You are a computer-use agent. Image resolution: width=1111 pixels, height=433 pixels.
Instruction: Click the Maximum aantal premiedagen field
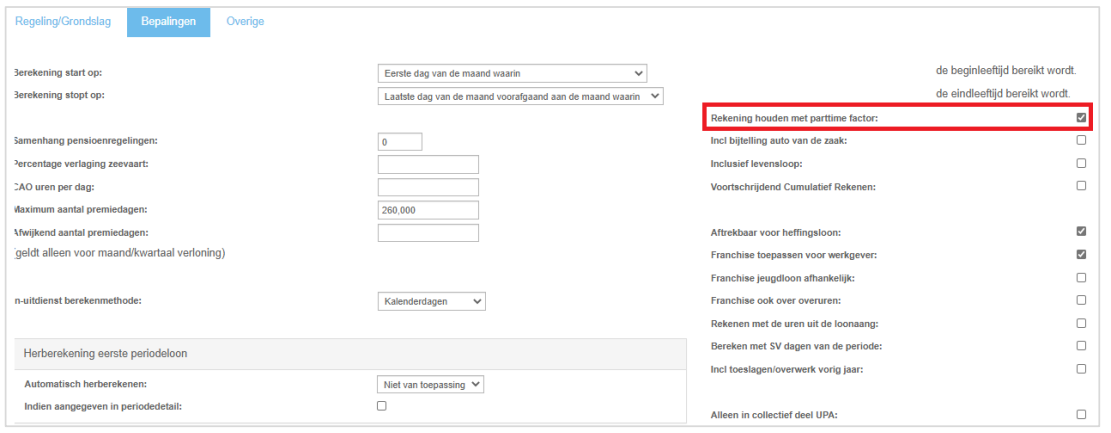pos(428,210)
